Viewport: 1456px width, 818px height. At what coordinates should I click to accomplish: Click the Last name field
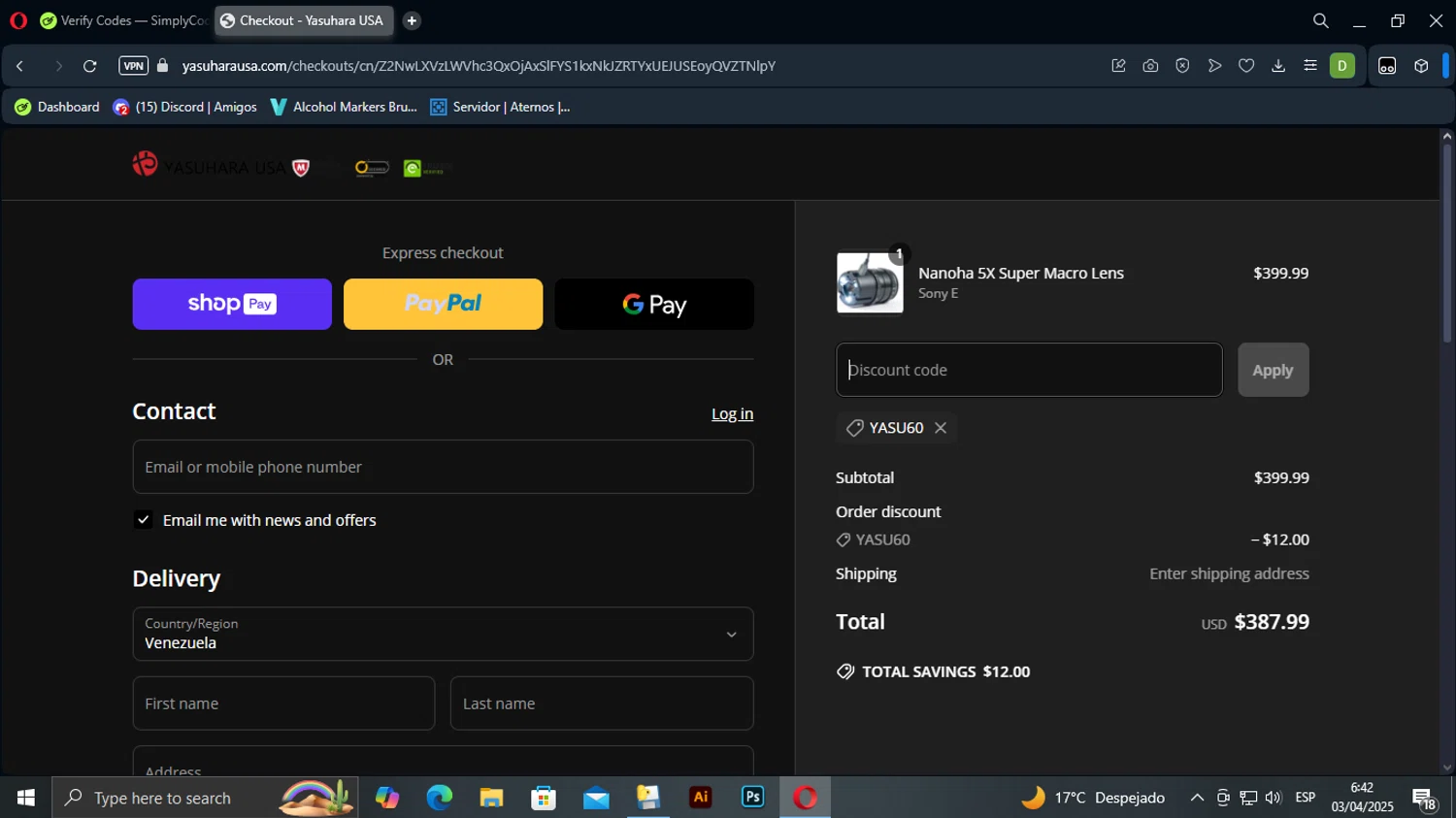point(602,703)
